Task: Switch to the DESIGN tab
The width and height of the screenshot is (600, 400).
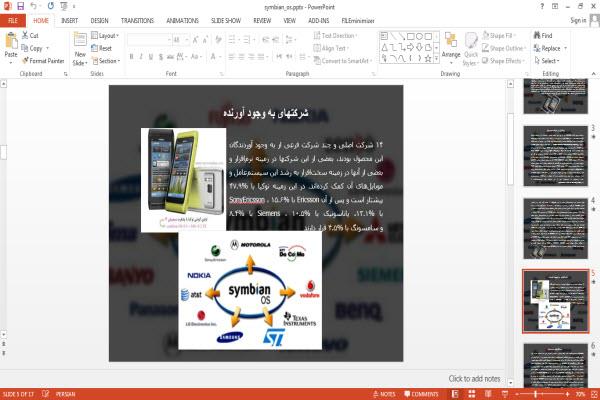Action: tap(99, 21)
